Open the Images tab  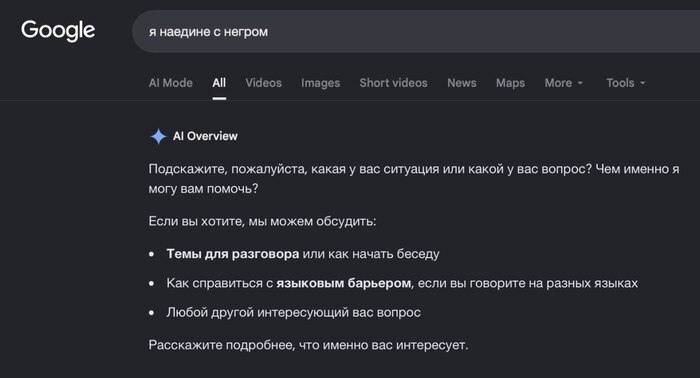[x=321, y=83]
